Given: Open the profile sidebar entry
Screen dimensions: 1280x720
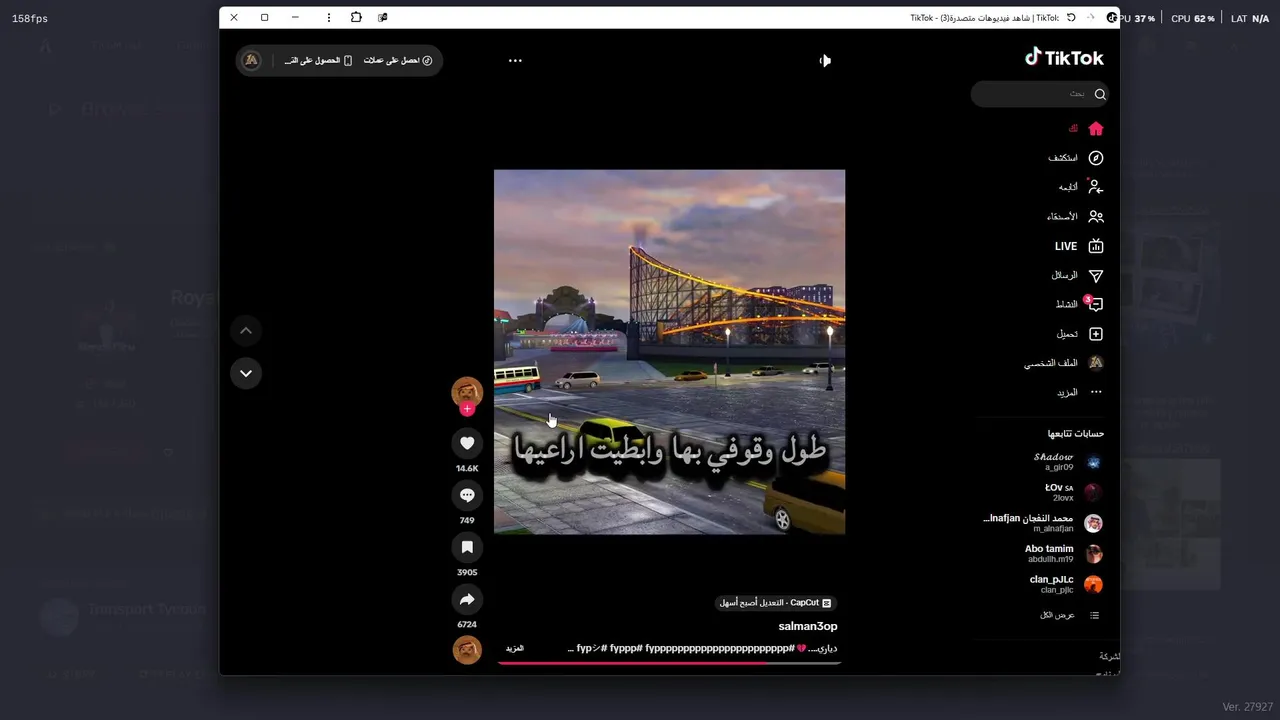Looking at the screenshot, I should pos(1063,363).
